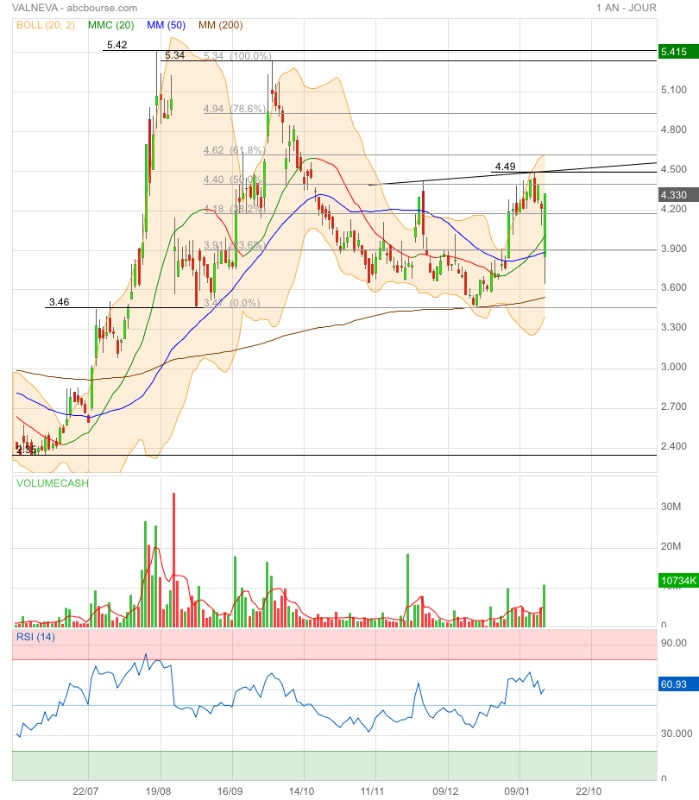
Task: Click the green 10734K volume tag
Action: 677,580
